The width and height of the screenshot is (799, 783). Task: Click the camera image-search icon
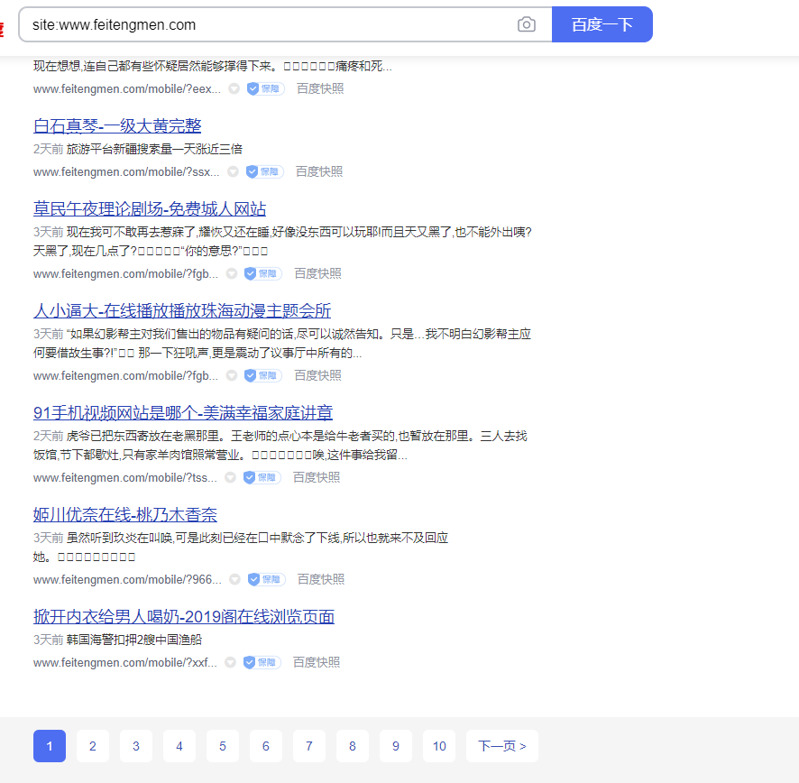tap(526, 24)
